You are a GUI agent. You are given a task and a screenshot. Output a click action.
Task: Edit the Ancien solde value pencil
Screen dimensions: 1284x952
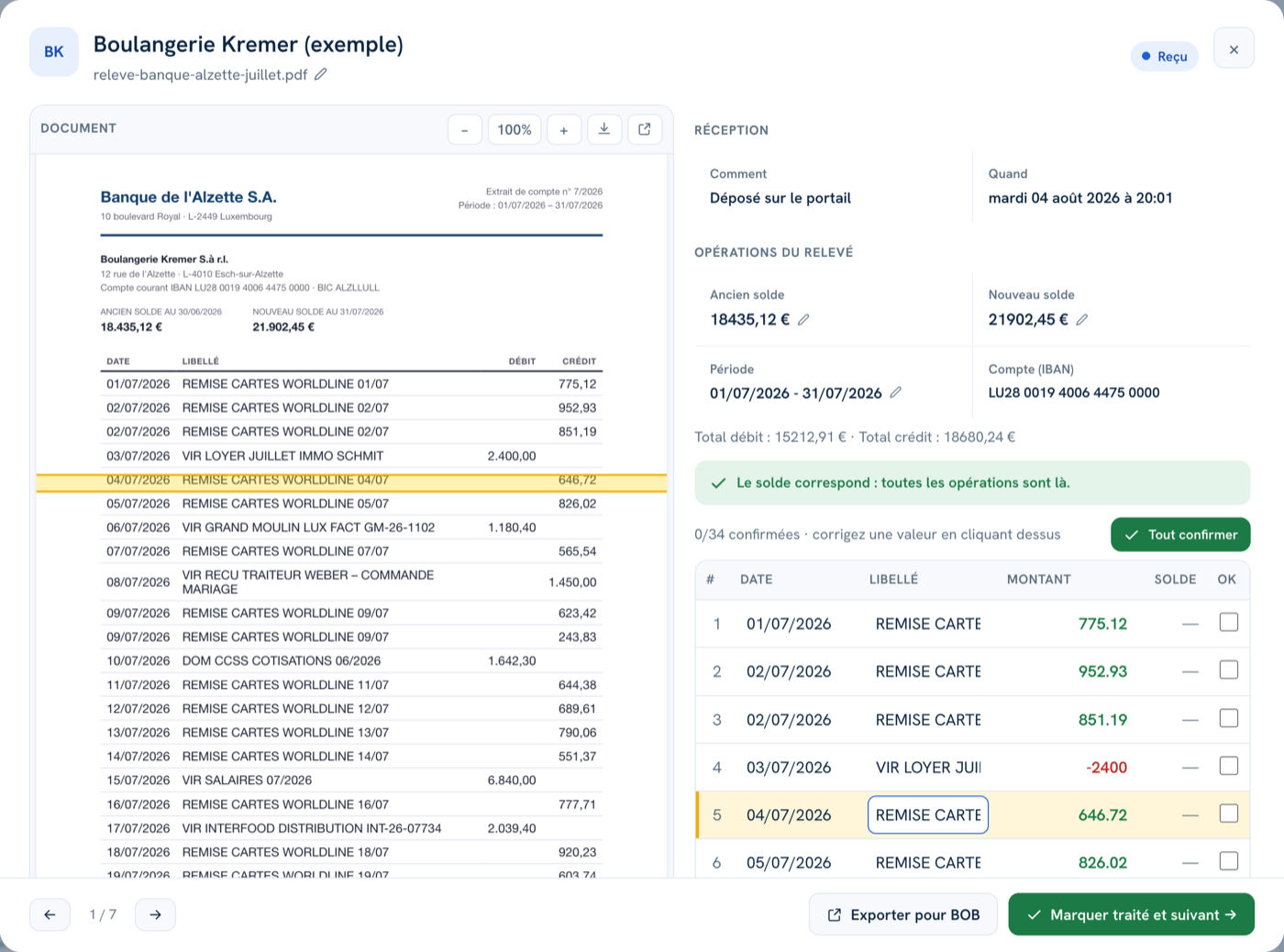click(803, 319)
